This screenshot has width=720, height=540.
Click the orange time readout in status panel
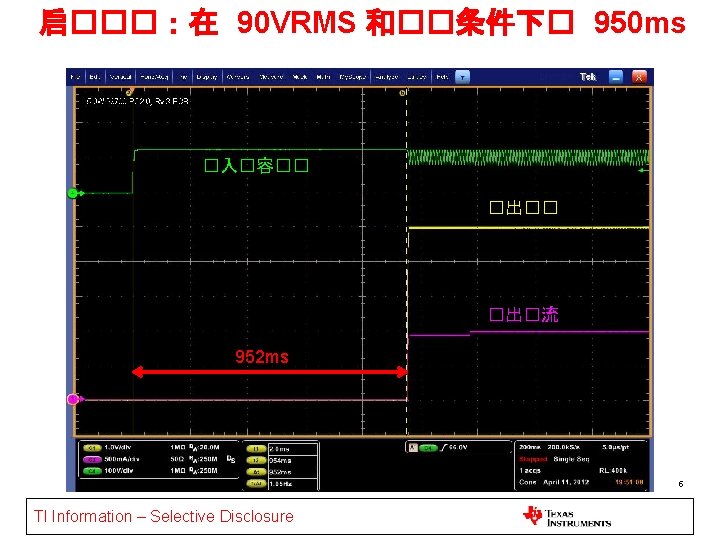pos(629,482)
